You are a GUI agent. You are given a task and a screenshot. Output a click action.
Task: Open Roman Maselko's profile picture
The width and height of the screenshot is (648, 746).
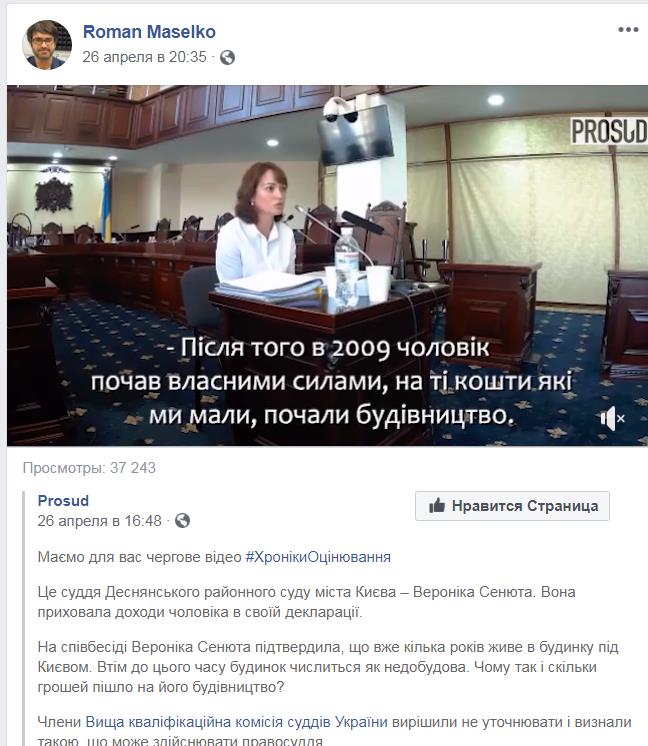[x=47, y=45]
